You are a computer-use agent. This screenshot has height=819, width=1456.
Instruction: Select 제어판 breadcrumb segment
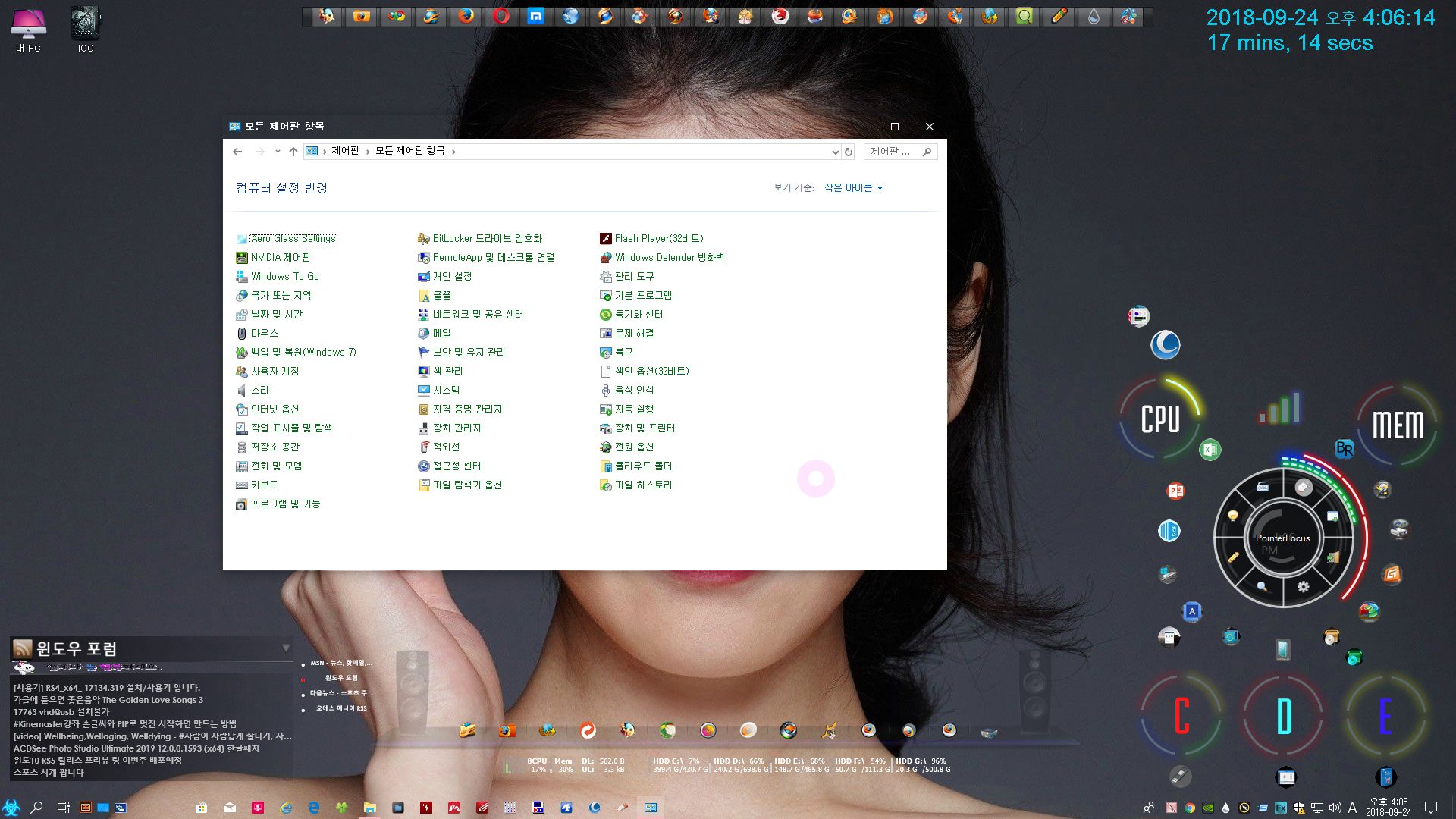(345, 151)
